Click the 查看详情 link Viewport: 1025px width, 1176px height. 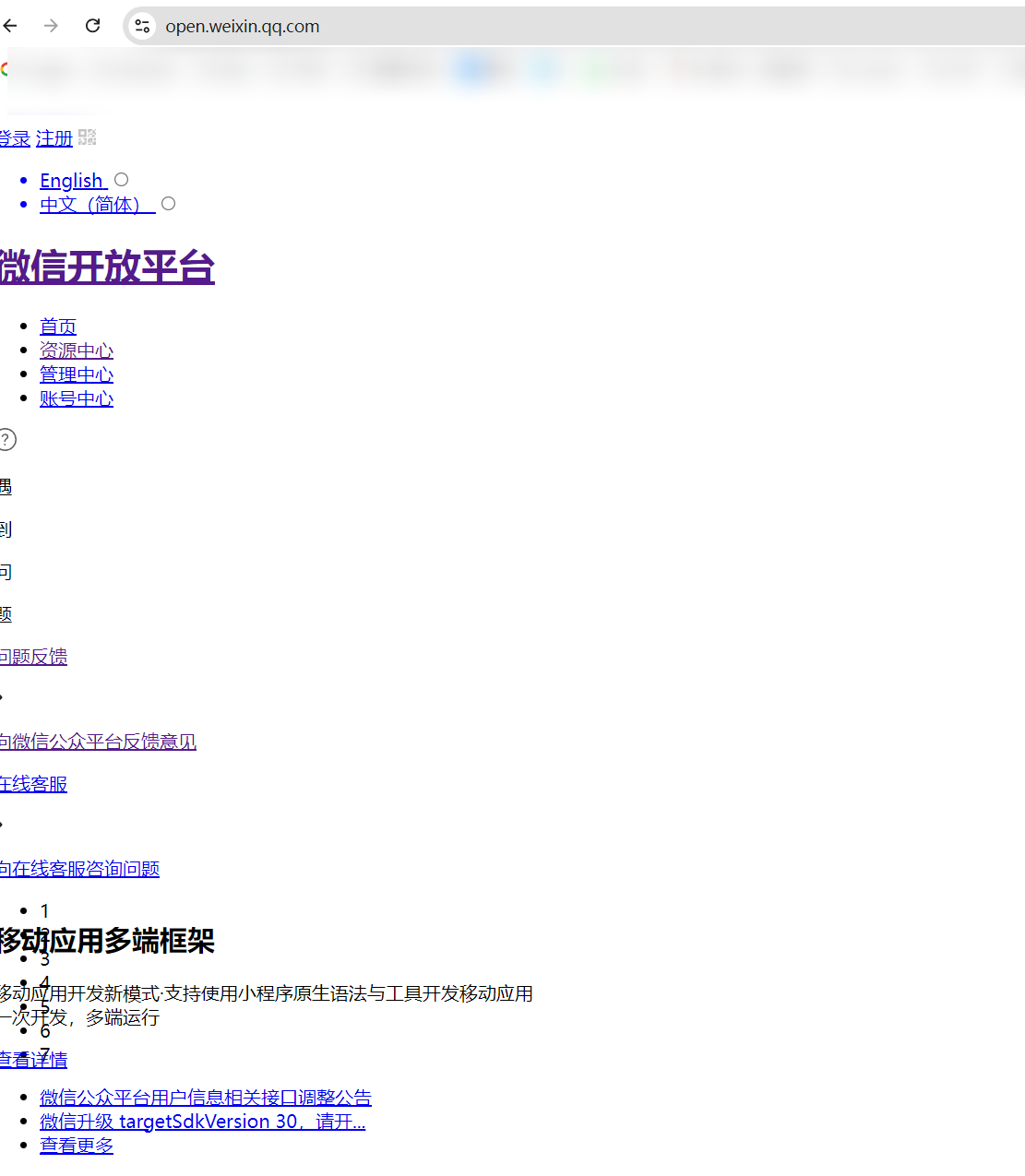point(33,1060)
